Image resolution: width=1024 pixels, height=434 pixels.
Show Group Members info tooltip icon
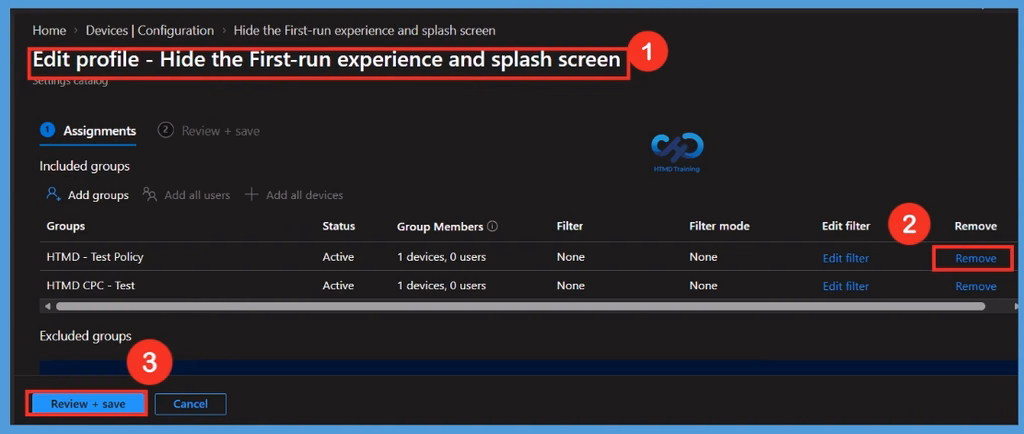pos(492,226)
